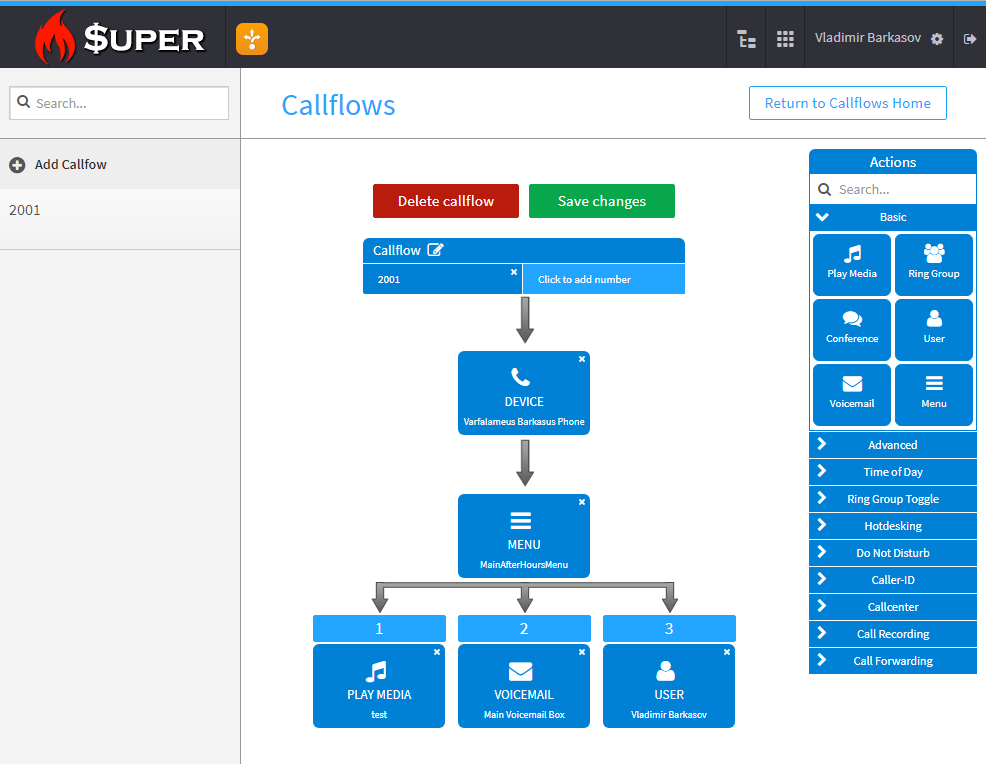Edit callflow name with pencil icon
986x764 pixels.
[435, 250]
